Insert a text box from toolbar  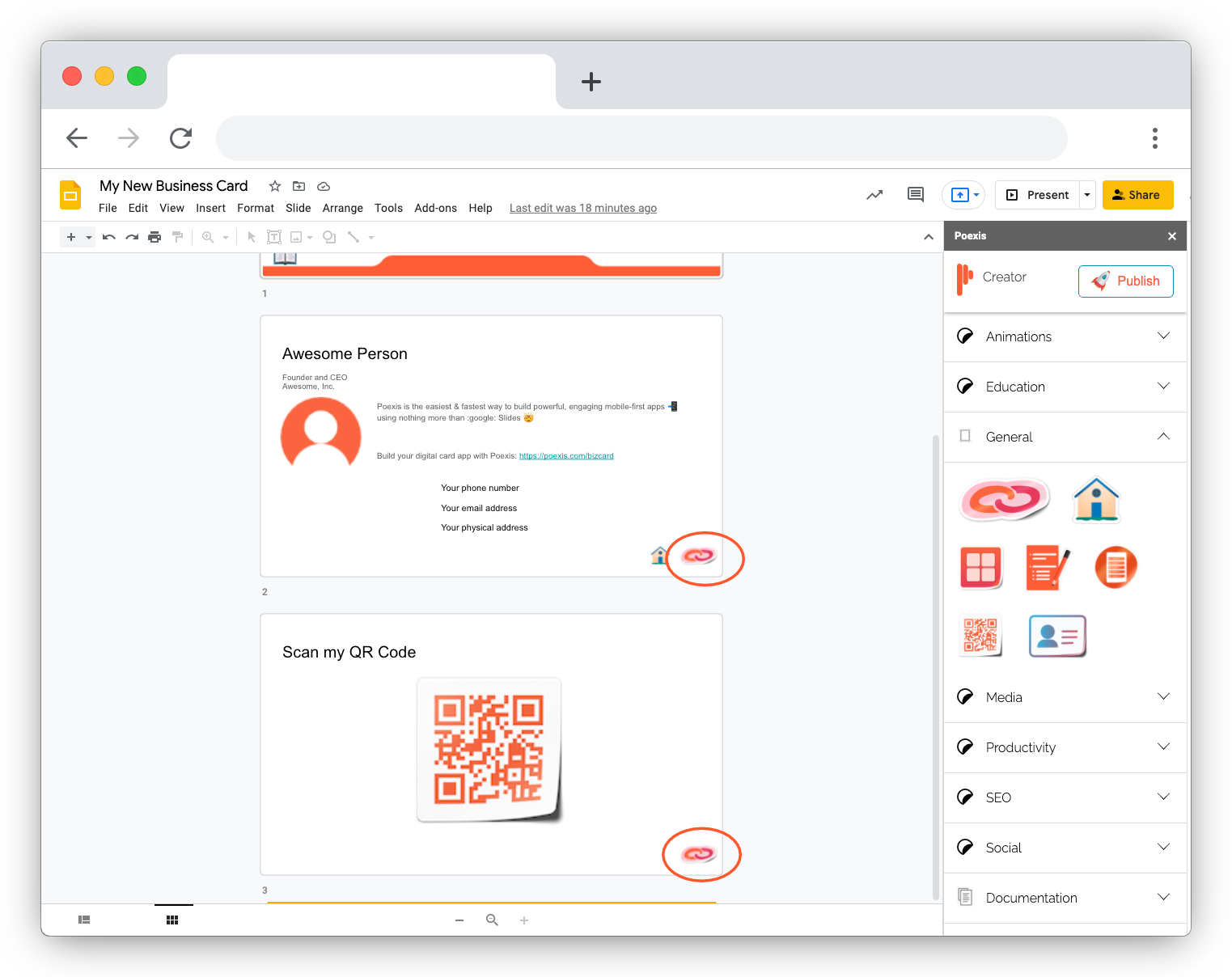[274, 237]
